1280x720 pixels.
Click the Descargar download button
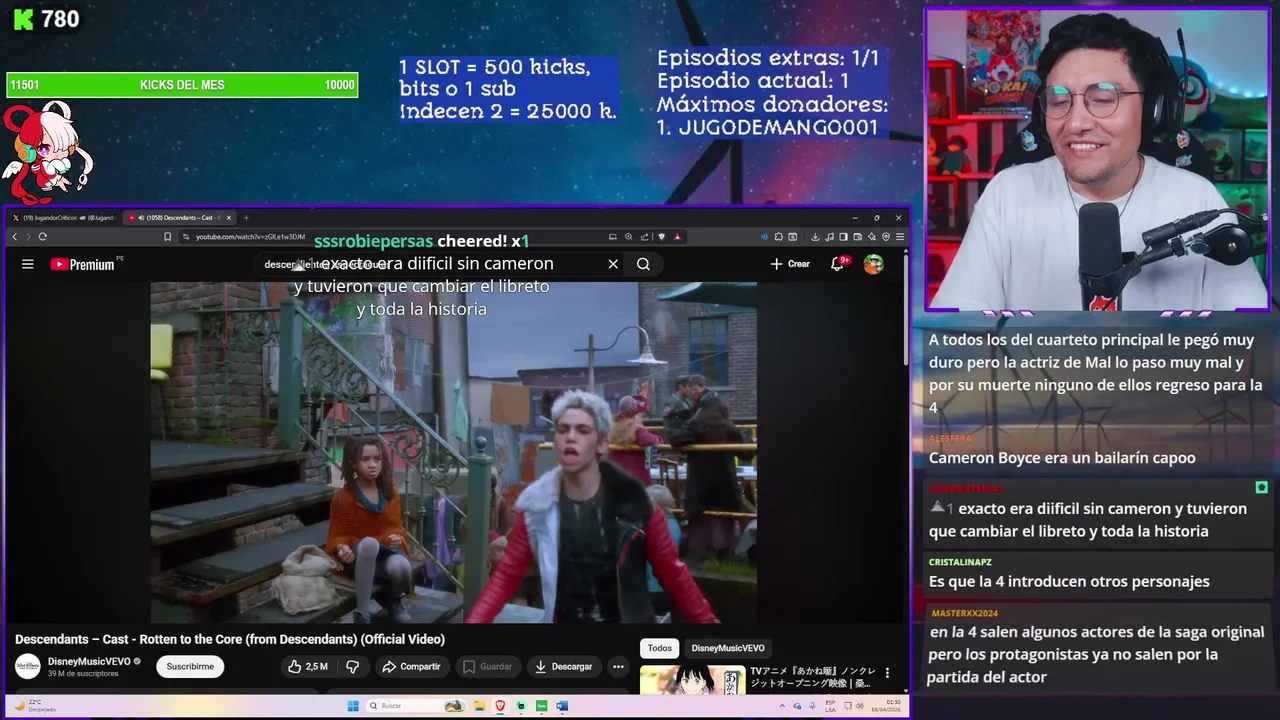[563, 666]
